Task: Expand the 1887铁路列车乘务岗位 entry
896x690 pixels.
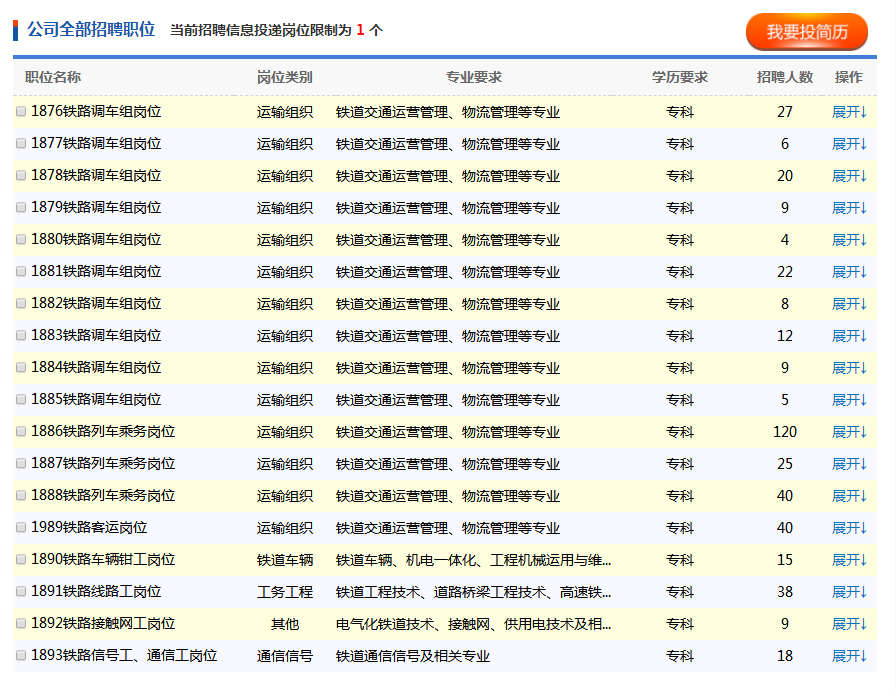Action: pyautogui.click(x=849, y=463)
